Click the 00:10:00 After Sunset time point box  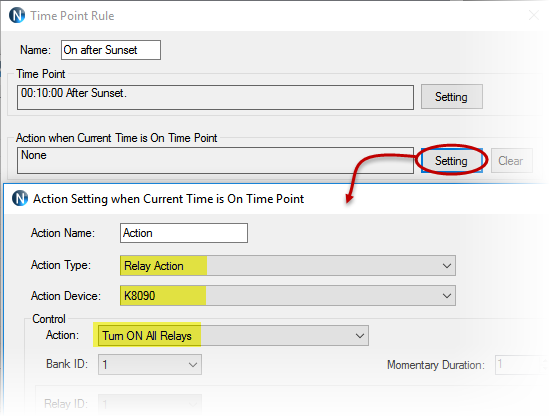click(215, 97)
